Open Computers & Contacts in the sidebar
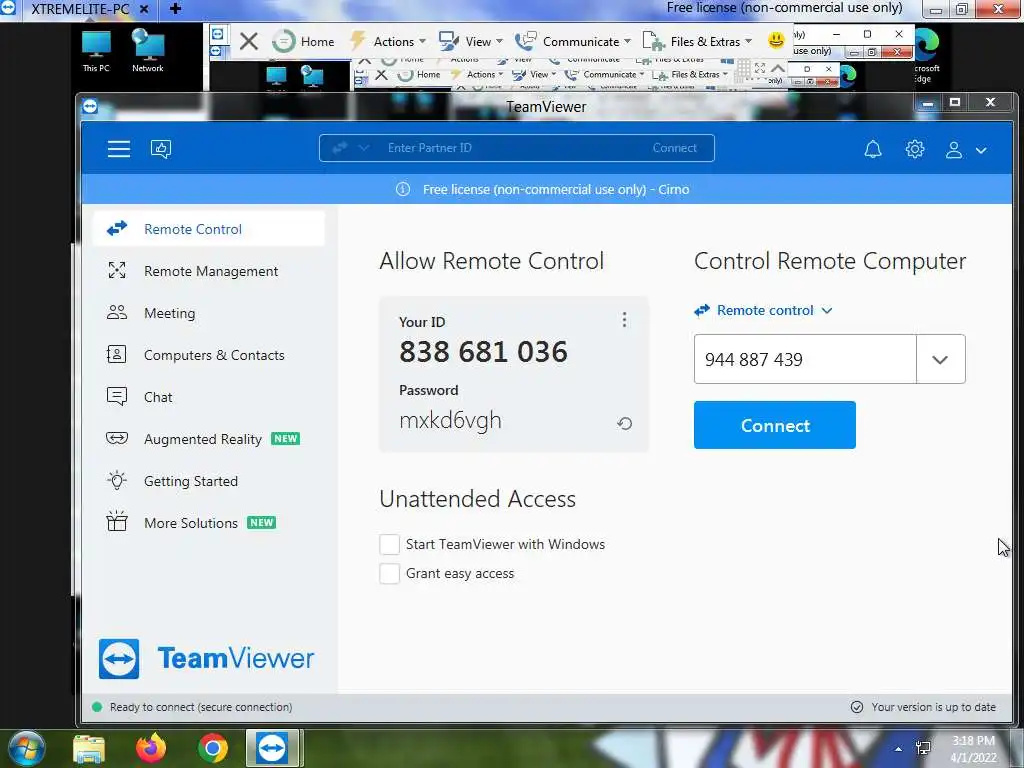Screen dimensions: 1024x768 pyautogui.click(x=209, y=355)
